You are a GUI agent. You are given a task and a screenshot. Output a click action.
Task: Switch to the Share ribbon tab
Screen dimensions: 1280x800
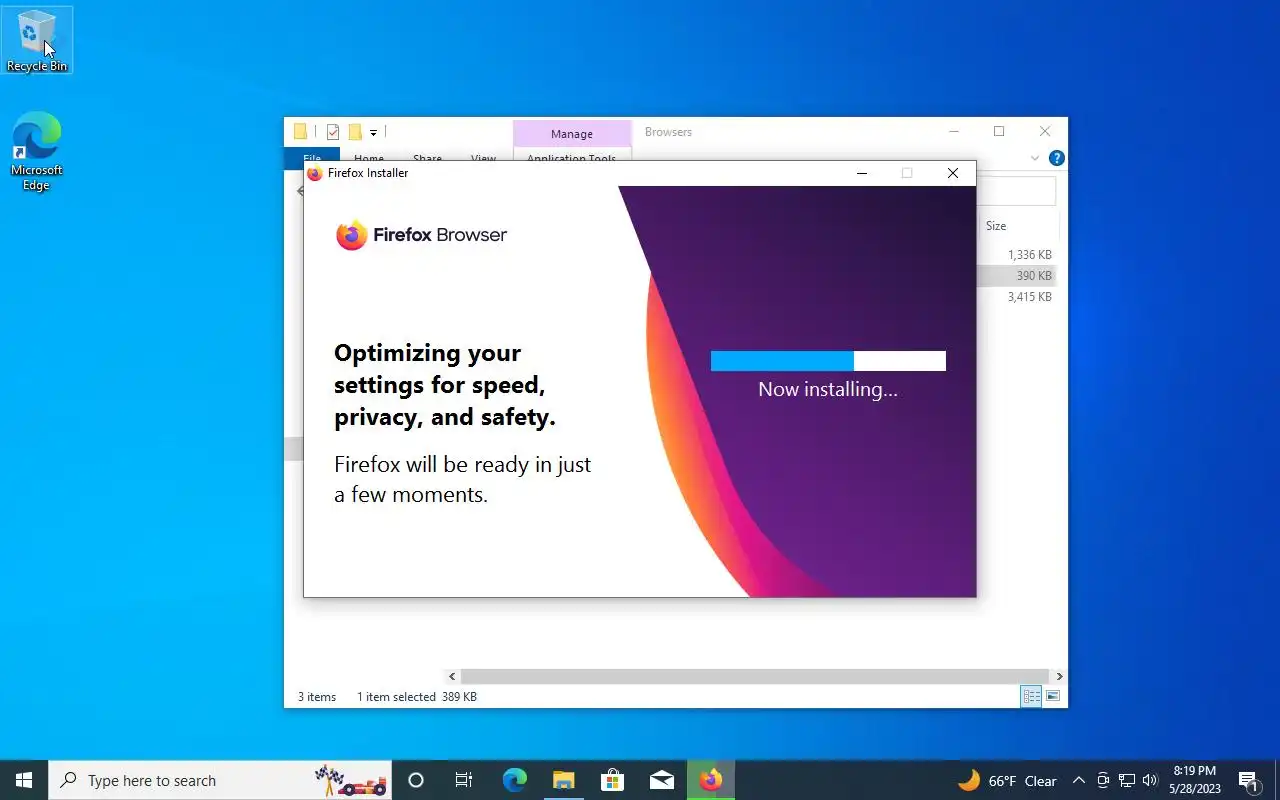[x=427, y=158]
